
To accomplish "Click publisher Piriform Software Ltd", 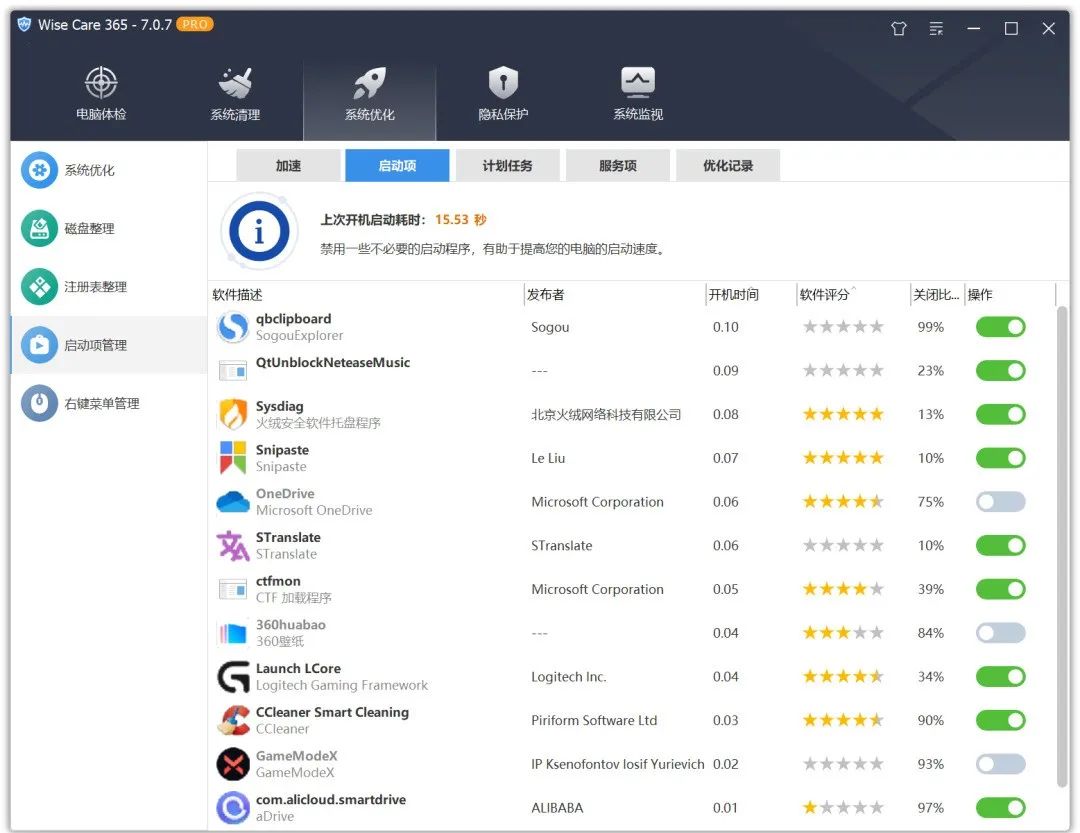I will [x=594, y=721].
